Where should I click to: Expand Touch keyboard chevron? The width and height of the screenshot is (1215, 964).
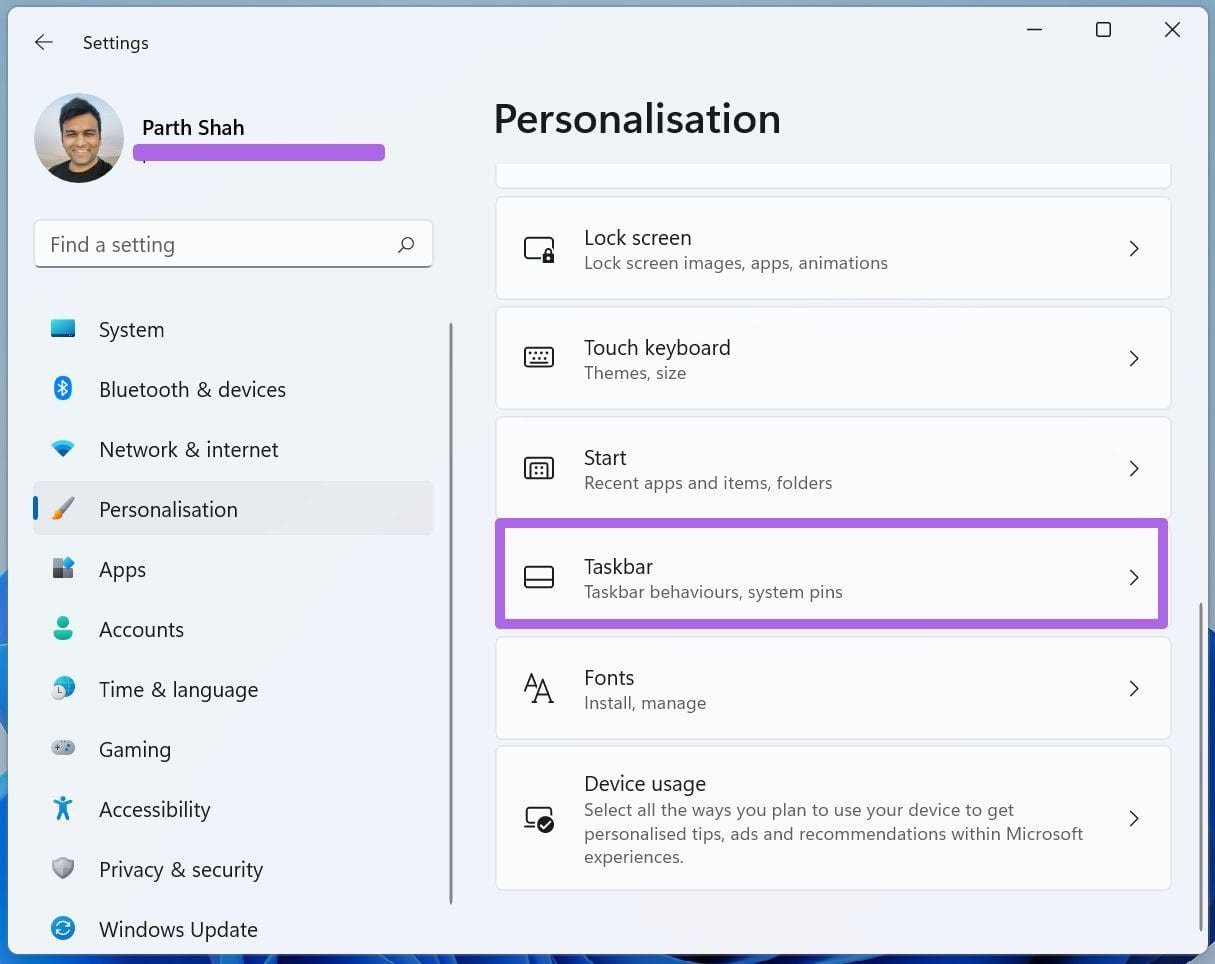(x=1134, y=358)
